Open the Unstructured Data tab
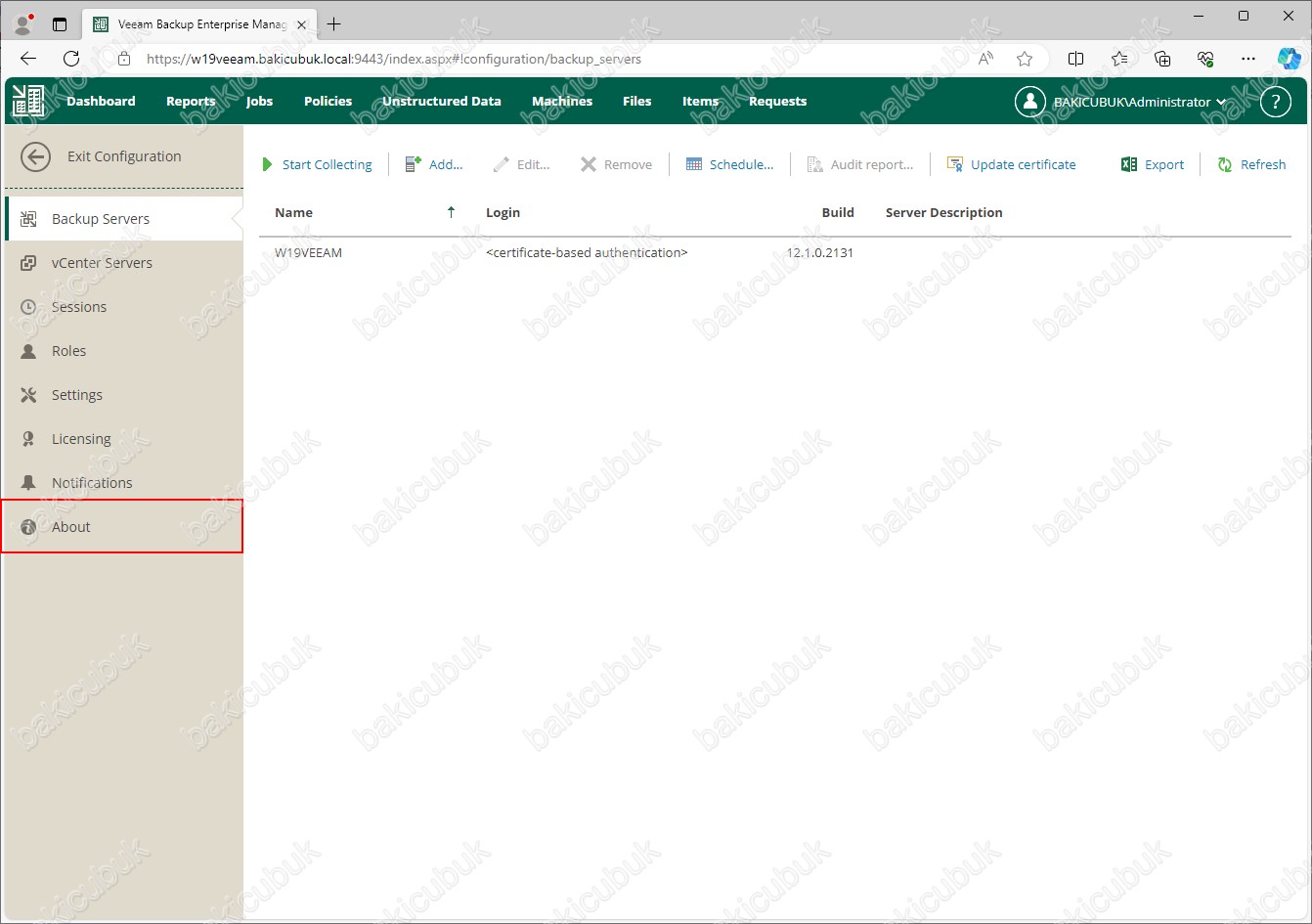 [x=441, y=102]
